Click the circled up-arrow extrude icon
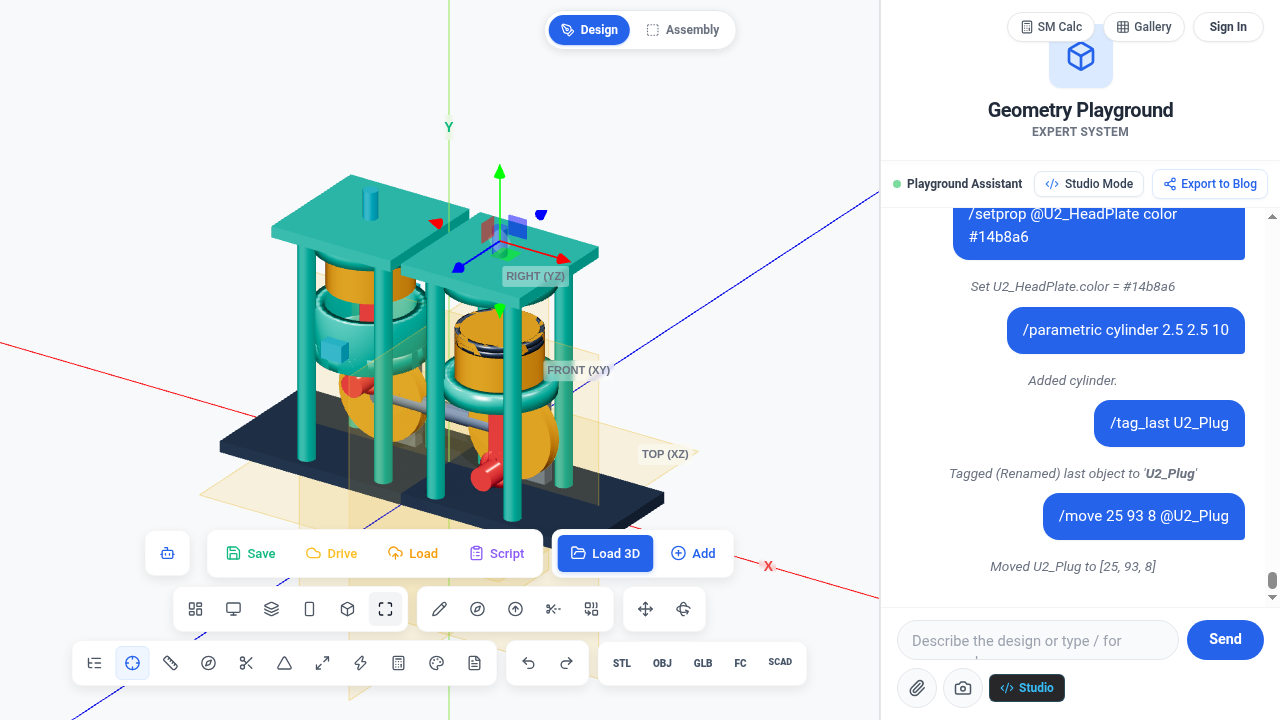 tap(516, 609)
